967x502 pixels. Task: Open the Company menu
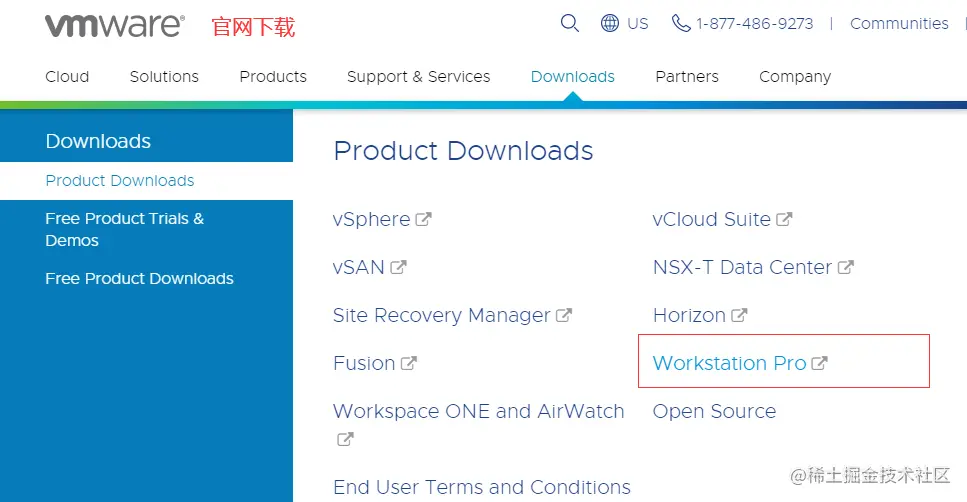pos(795,77)
